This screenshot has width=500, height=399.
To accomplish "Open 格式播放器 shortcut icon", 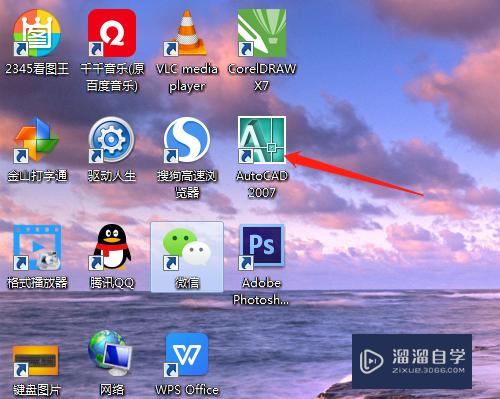I will coord(37,247).
